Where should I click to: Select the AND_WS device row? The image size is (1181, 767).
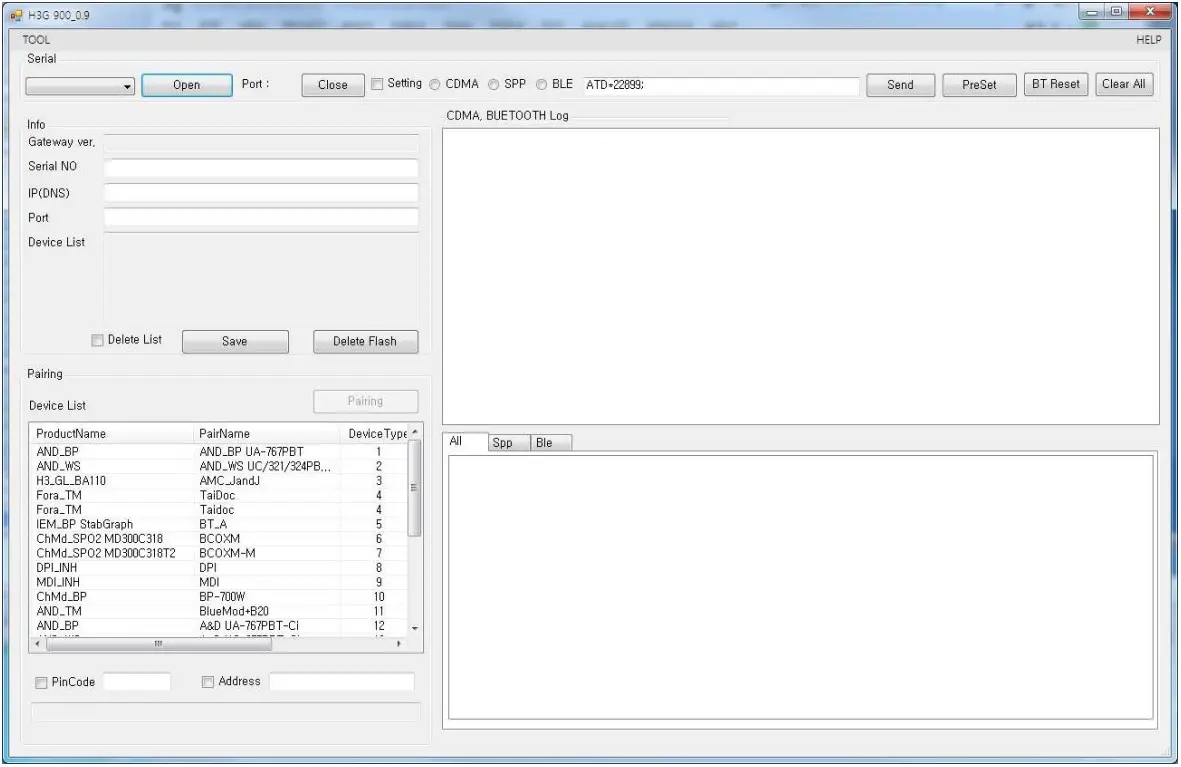218,466
